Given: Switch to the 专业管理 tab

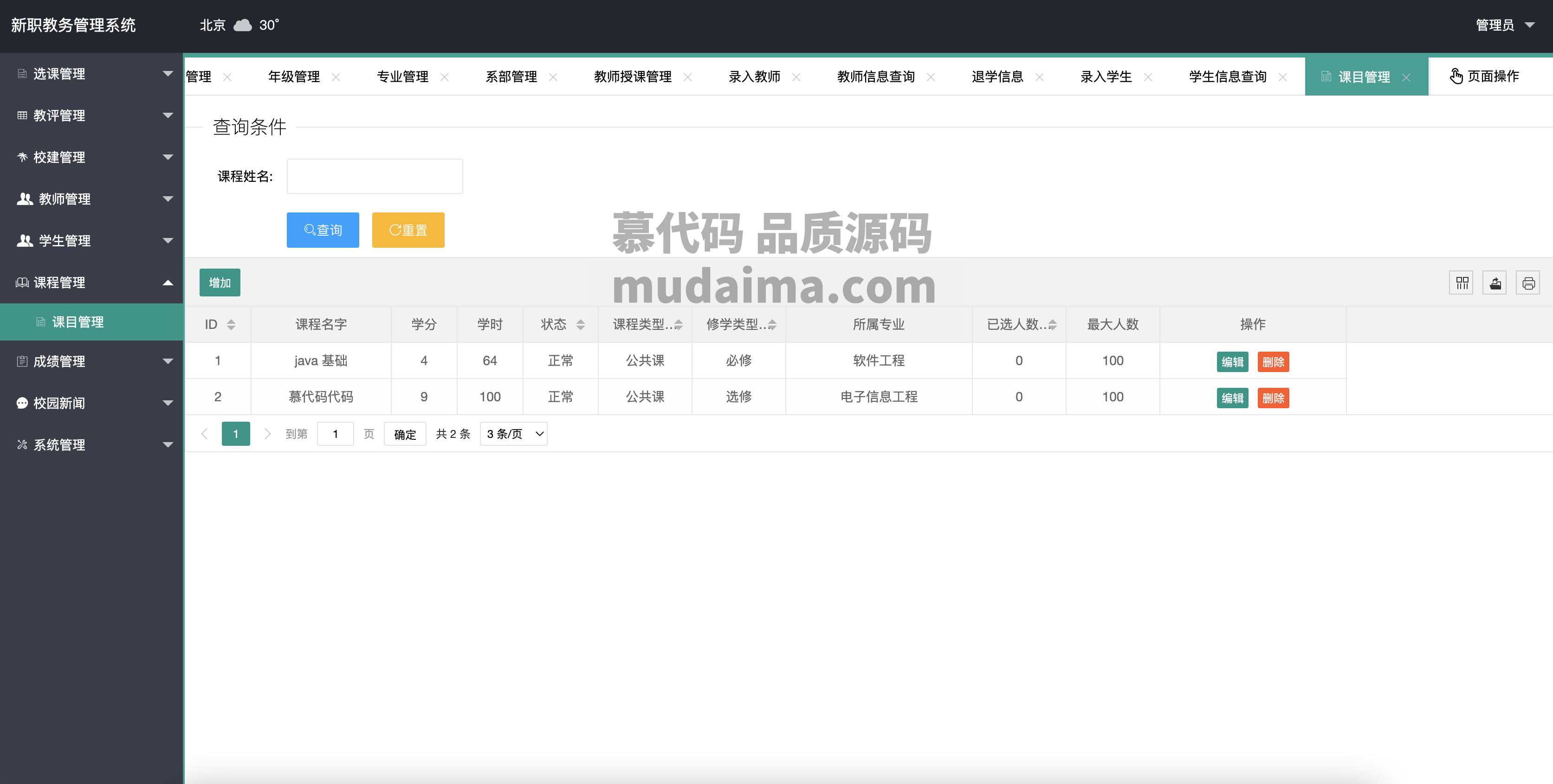Looking at the screenshot, I should tap(403, 77).
